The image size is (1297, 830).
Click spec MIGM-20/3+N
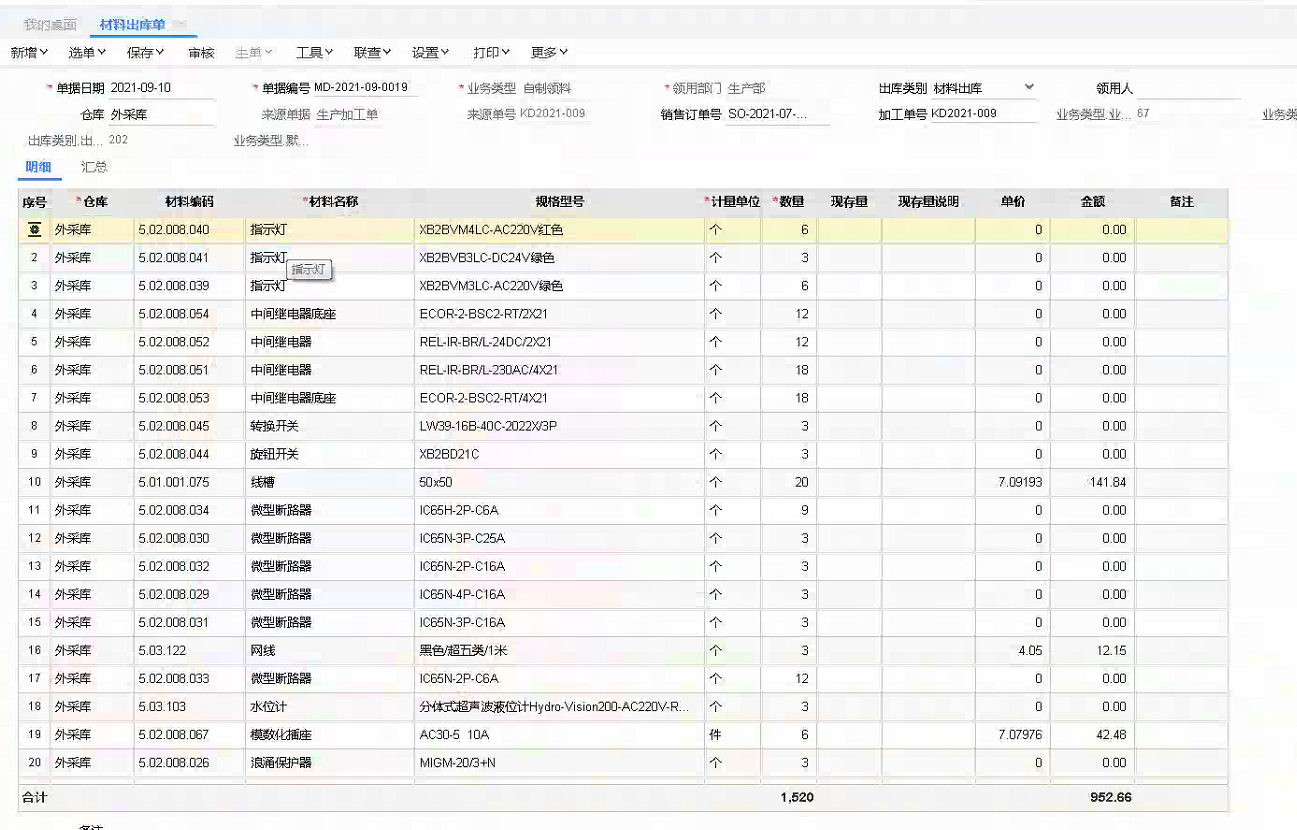pos(559,762)
